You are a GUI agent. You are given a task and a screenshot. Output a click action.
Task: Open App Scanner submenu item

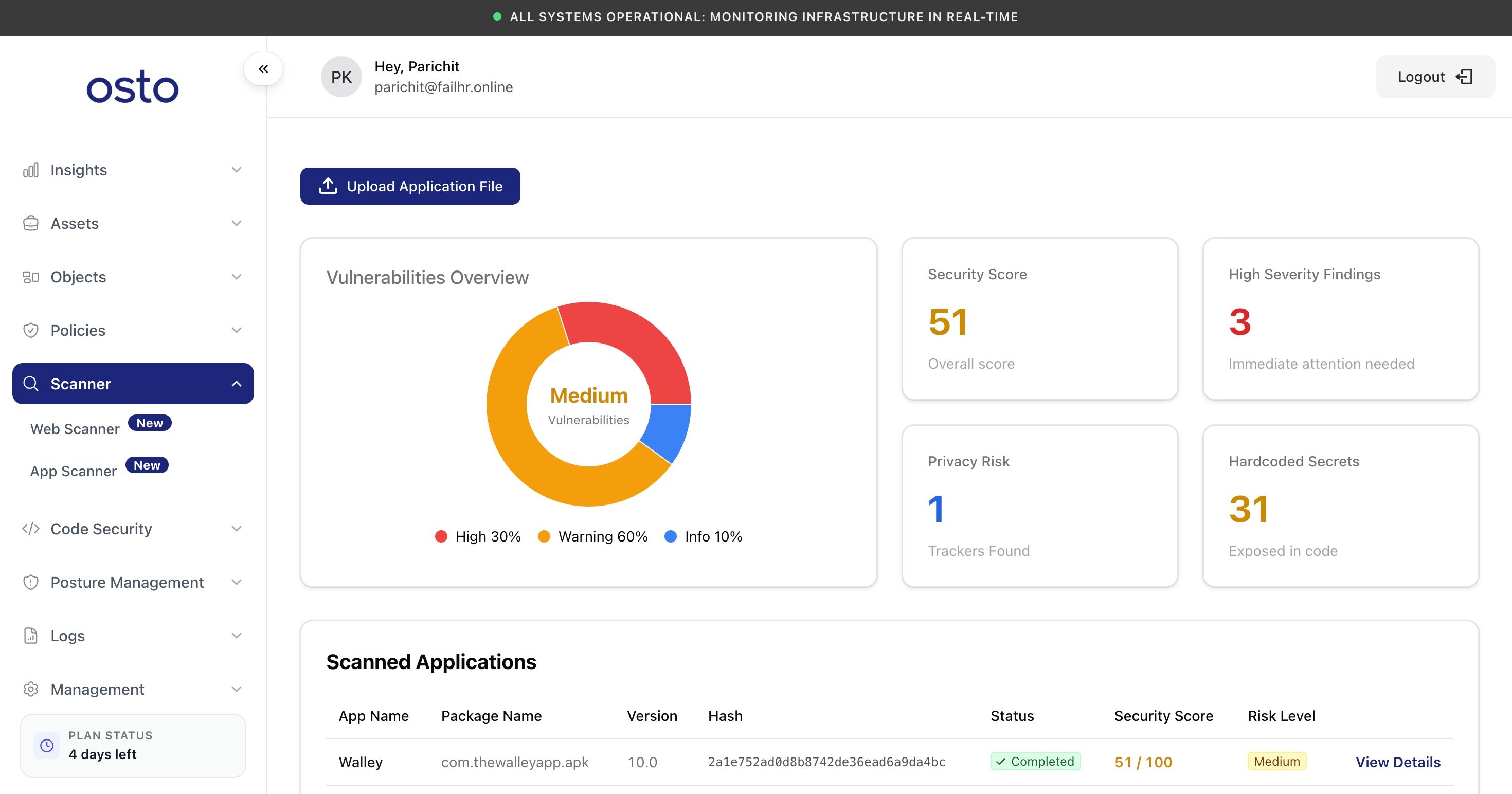pos(74,471)
